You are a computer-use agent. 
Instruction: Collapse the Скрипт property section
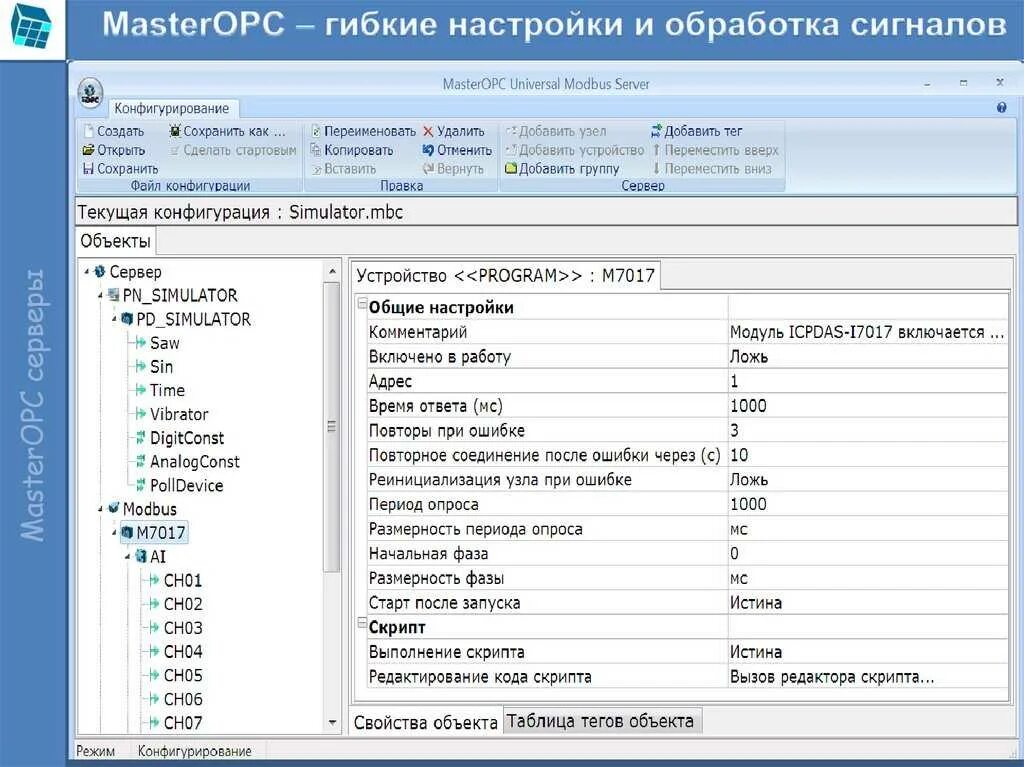coord(362,624)
